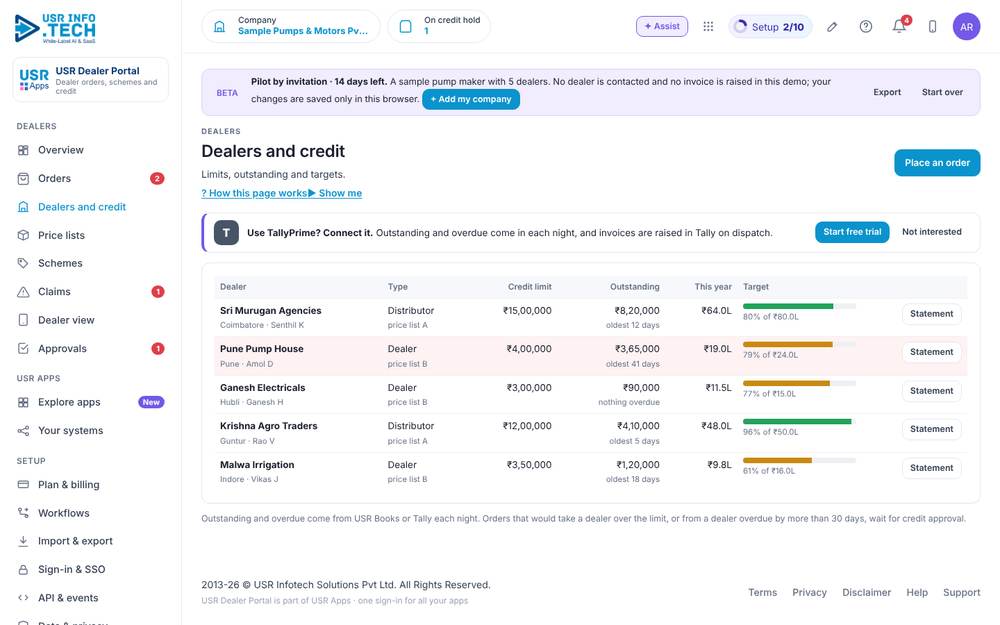Click the Orders bag icon
The height and width of the screenshot is (625, 1000).
23,179
